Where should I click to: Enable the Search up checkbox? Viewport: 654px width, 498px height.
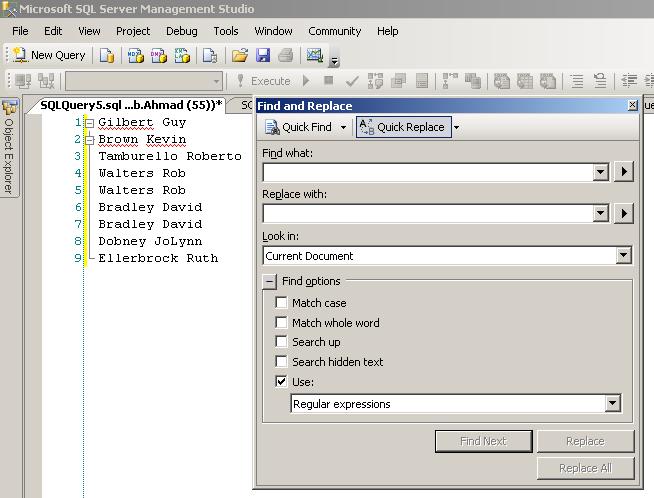pyautogui.click(x=282, y=342)
